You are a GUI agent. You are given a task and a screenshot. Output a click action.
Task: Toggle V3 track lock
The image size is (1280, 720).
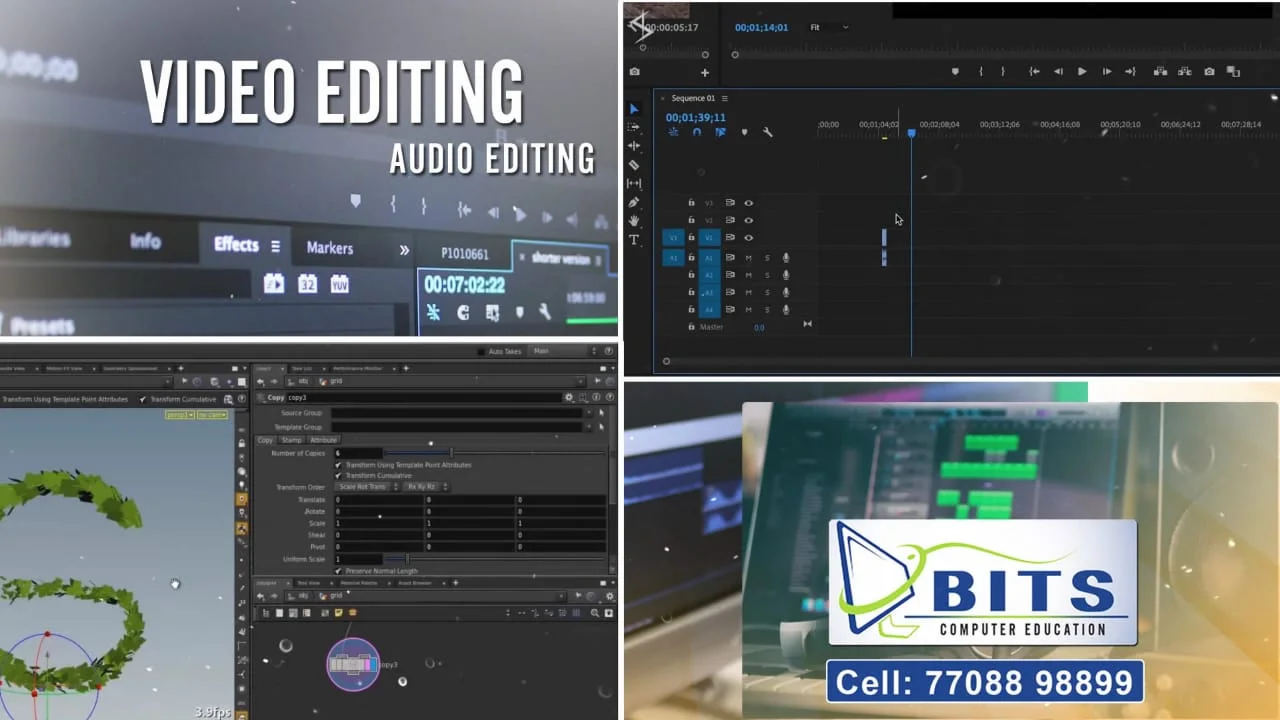tap(691, 203)
